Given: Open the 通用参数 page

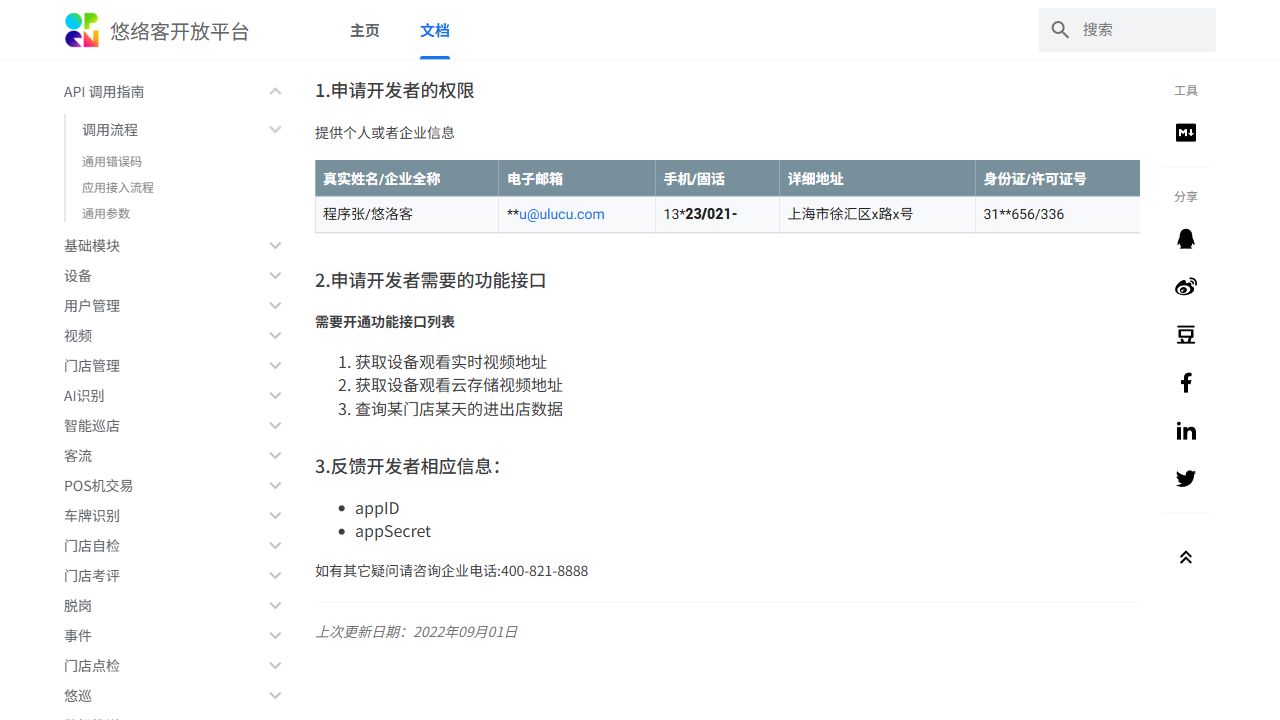Looking at the screenshot, I should (x=106, y=214).
